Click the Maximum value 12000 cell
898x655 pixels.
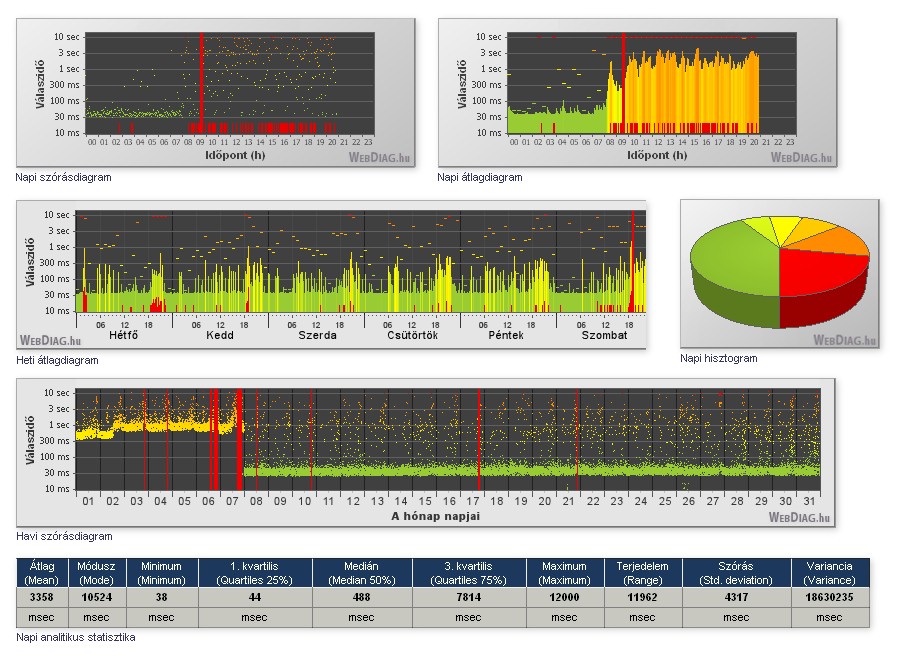pos(565,596)
